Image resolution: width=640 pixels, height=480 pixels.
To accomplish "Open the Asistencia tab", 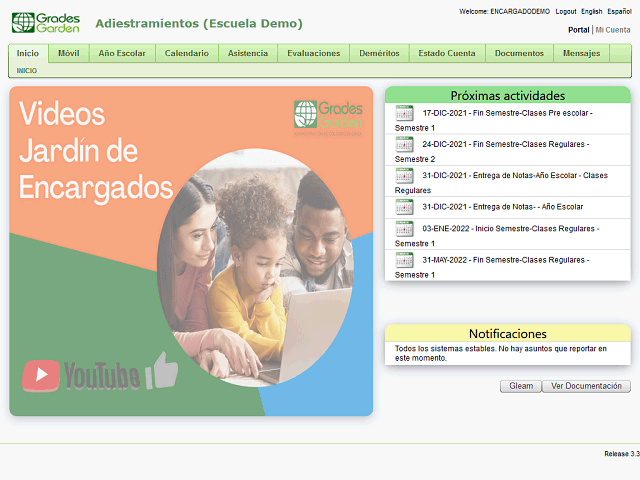I will pos(248,53).
